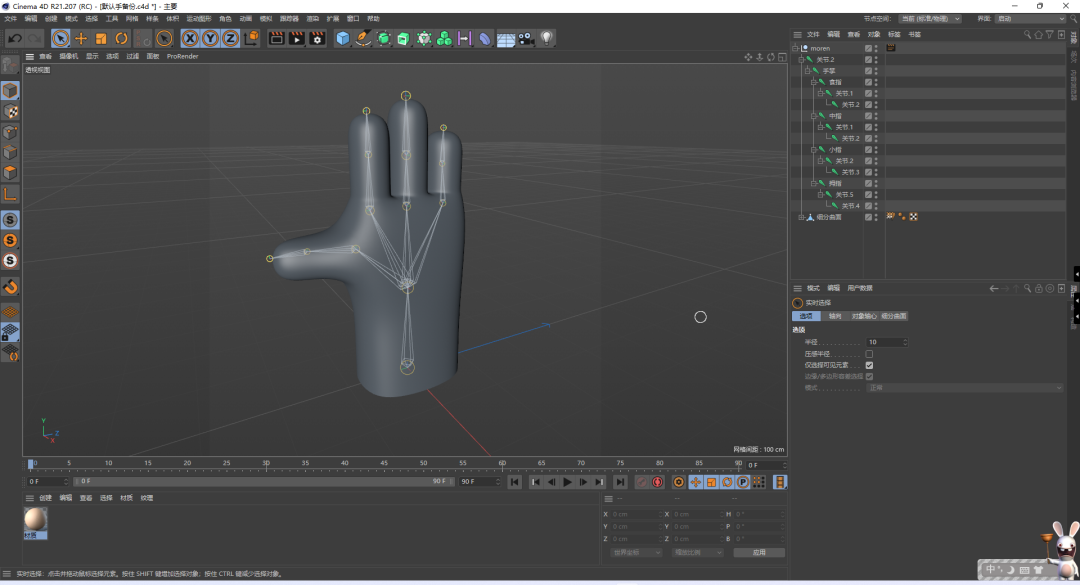
Task: Click the camera object icon
Action: coord(526,38)
